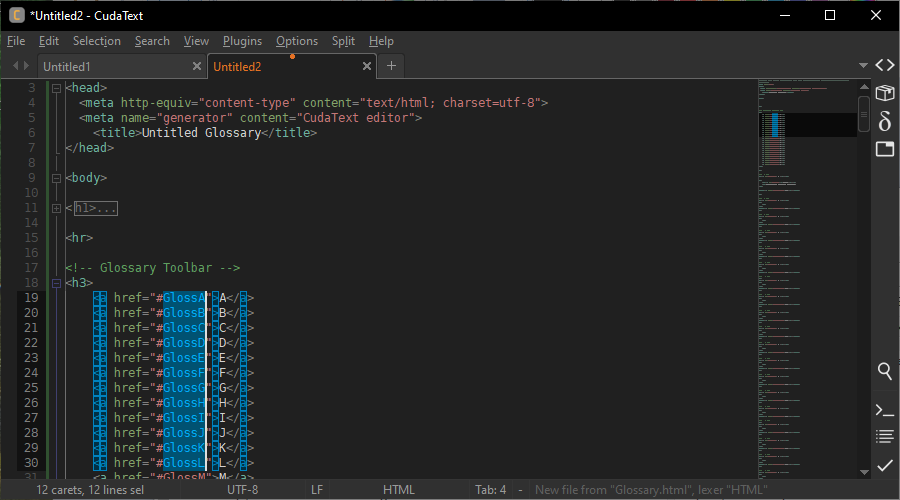Image resolution: width=900 pixels, height=500 pixels.
Task: Collapse the head tag fold
Action: [x=56, y=88]
